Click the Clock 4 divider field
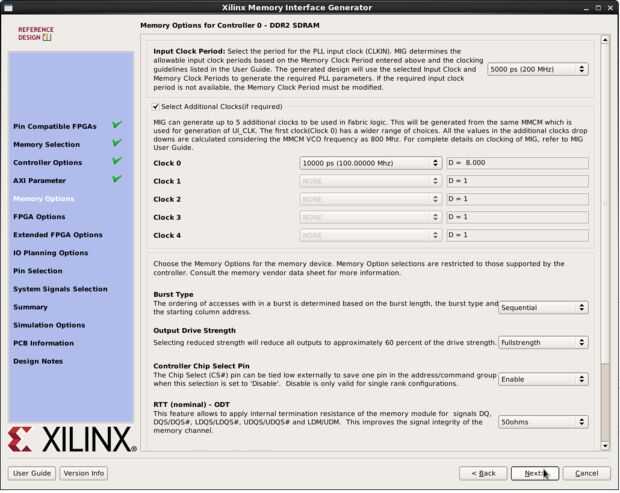 pos(517,235)
